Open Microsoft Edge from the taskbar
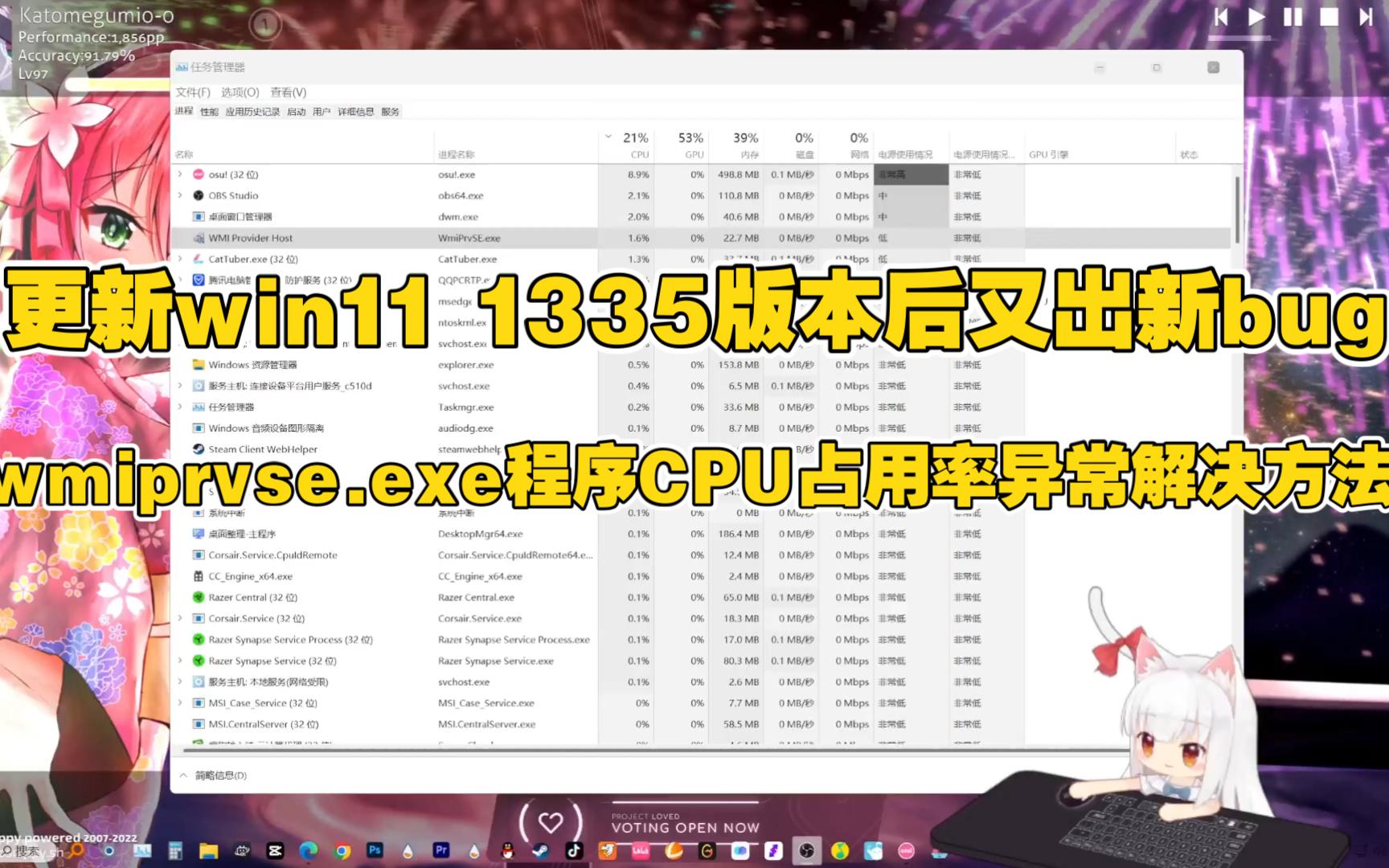 coord(309,850)
